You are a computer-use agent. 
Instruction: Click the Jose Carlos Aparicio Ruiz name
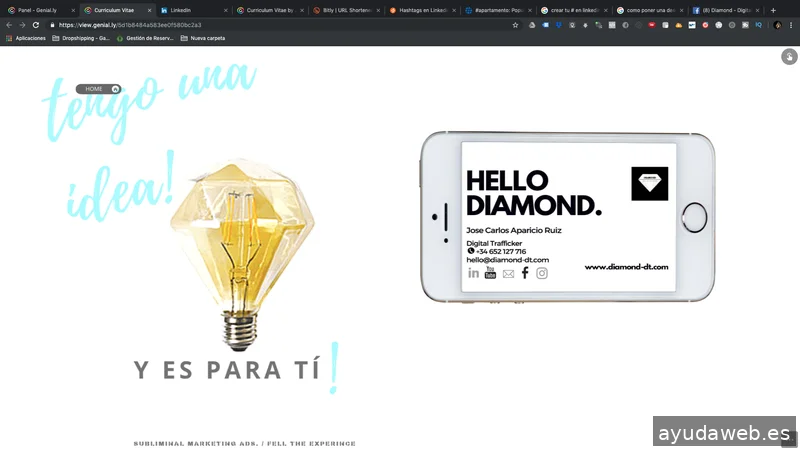tap(514, 230)
